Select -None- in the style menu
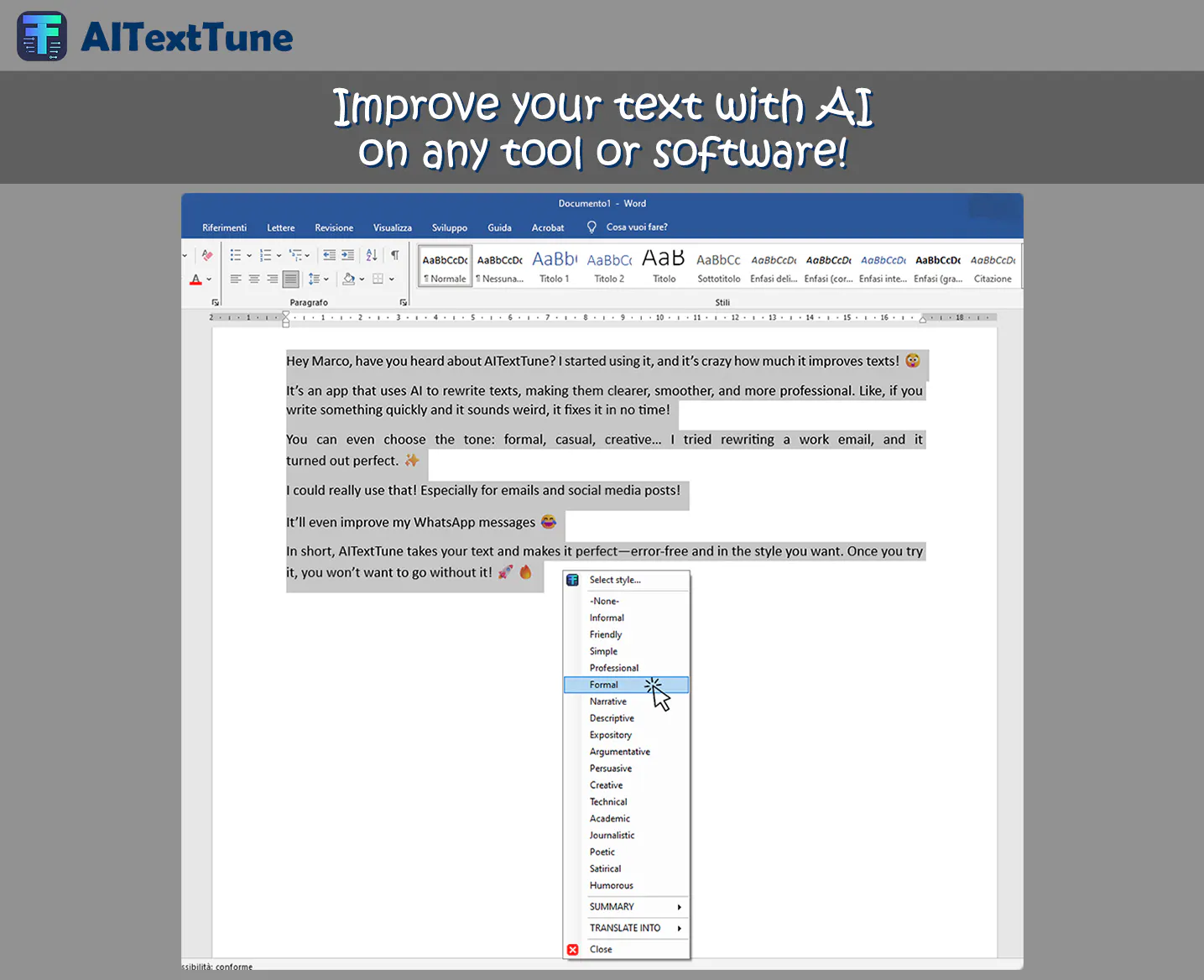Screen dimensions: 1204x980 click(627, 601)
